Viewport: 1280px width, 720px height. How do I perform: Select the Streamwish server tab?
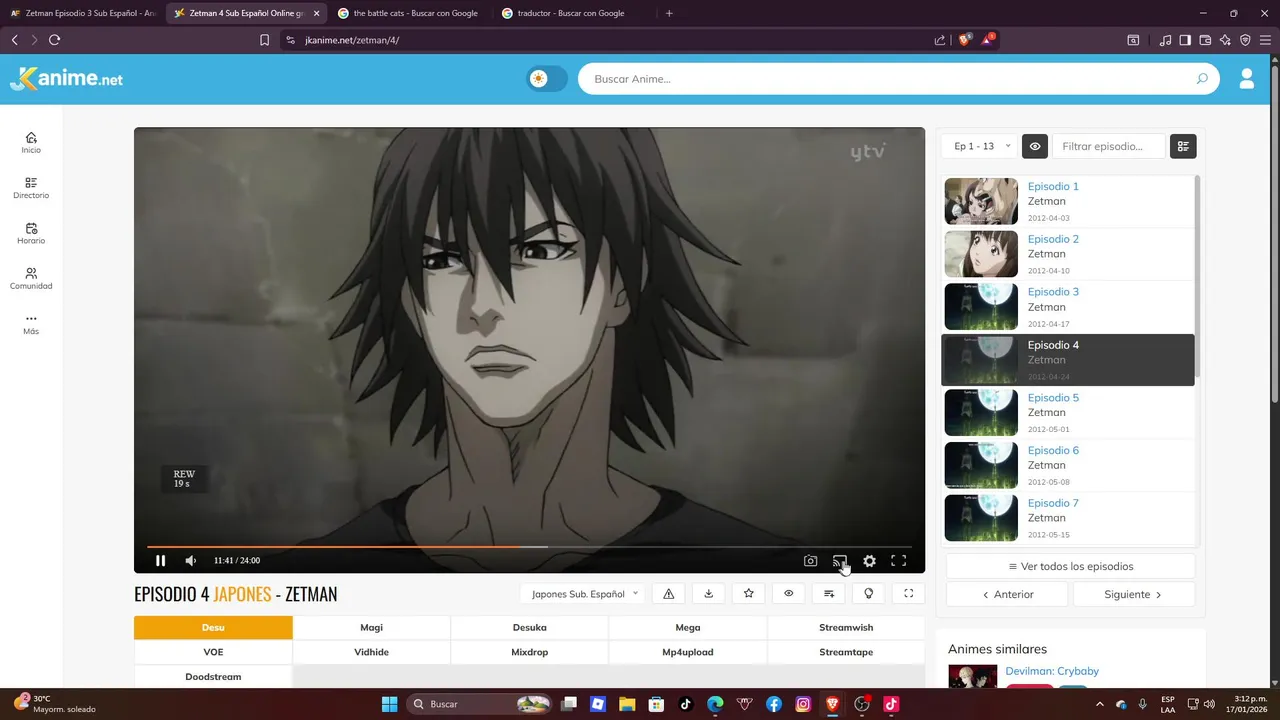(x=846, y=628)
